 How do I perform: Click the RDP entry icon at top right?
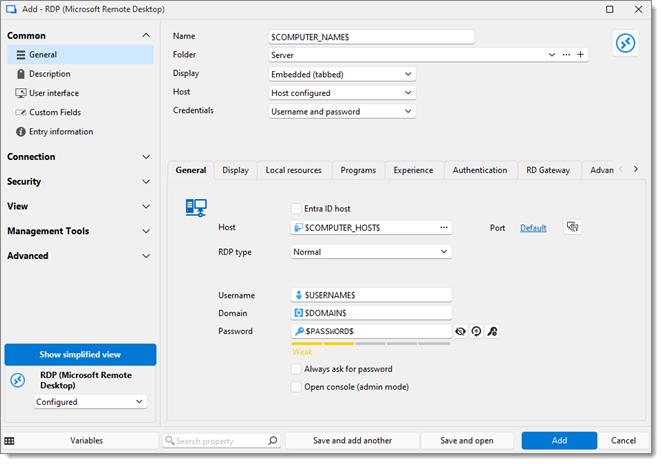pyautogui.click(x=625, y=43)
